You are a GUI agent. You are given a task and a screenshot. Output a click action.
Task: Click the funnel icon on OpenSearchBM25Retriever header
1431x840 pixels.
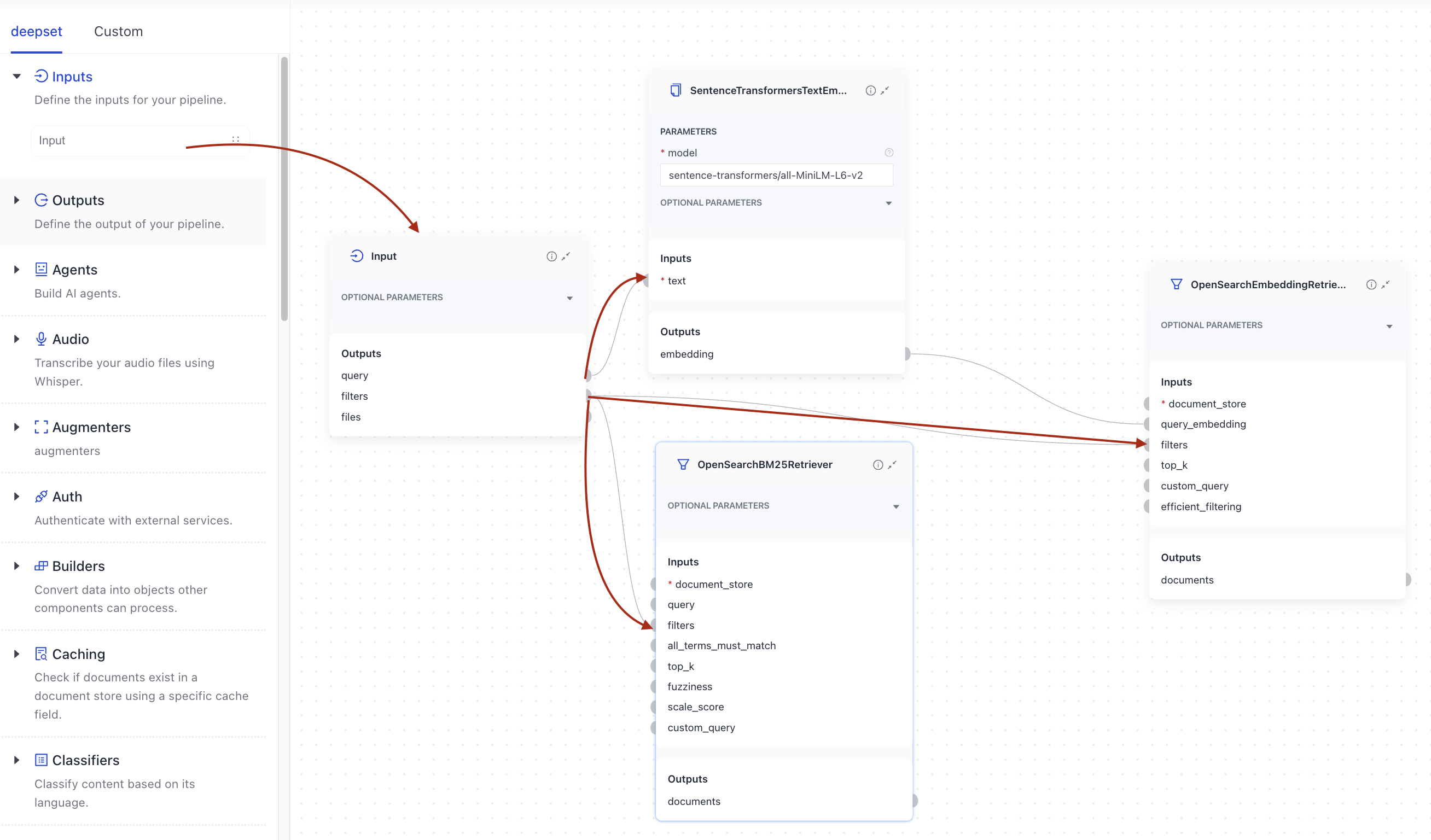click(x=683, y=464)
